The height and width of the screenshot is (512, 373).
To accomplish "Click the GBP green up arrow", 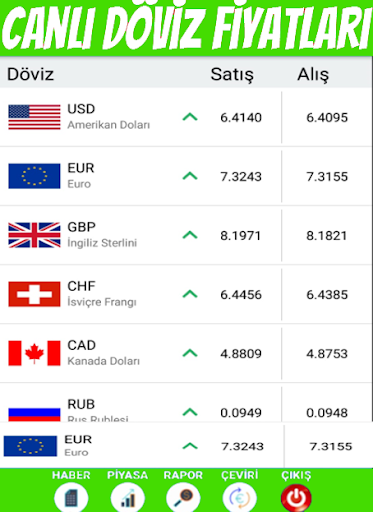I will 190,235.
